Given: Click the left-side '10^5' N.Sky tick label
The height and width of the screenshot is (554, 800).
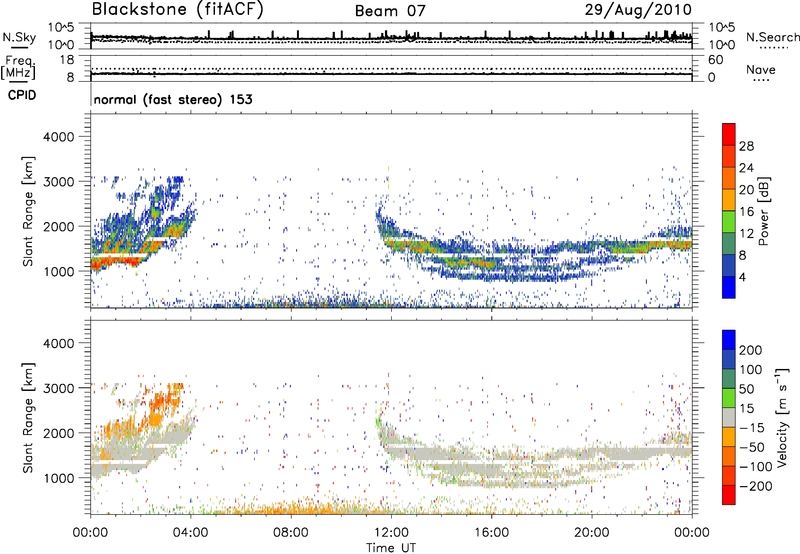Looking at the screenshot, I should click(61, 28).
